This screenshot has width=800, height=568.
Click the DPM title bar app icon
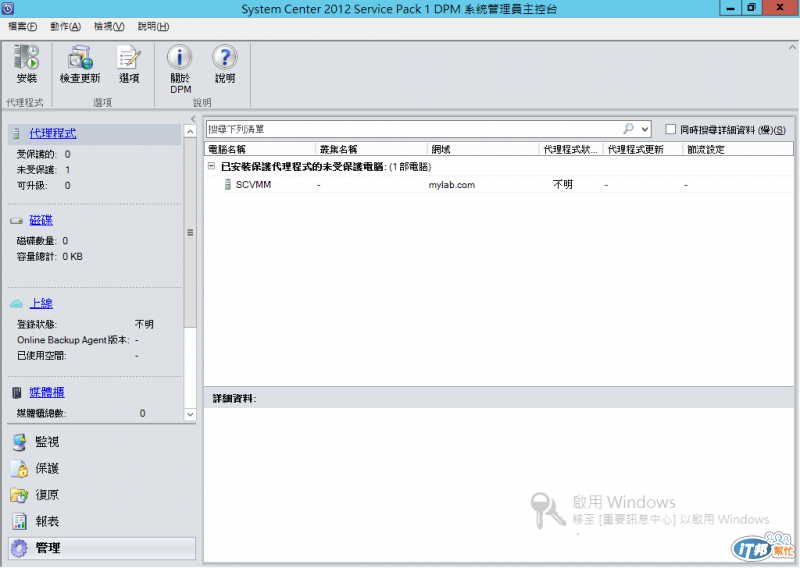coord(8,8)
